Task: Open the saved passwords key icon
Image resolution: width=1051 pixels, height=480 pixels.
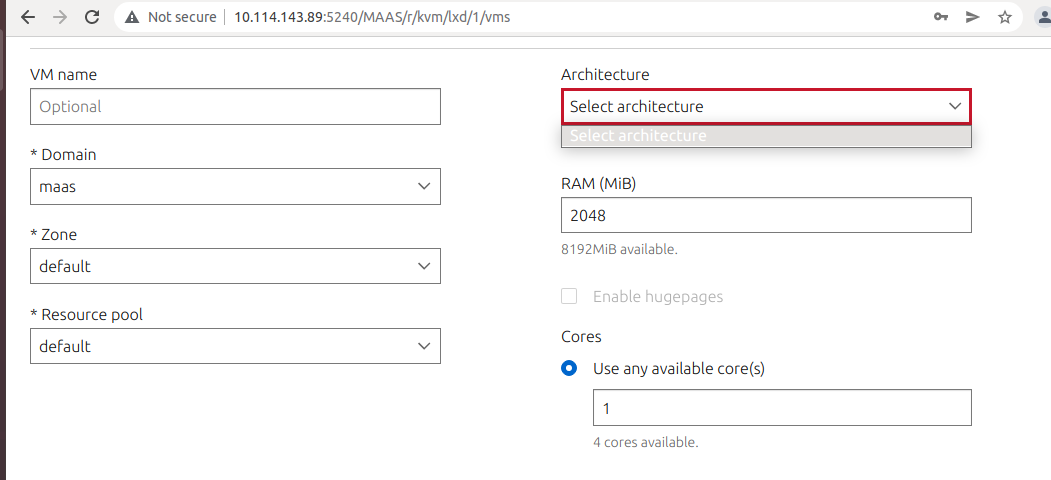Action: tap(941, 17)
